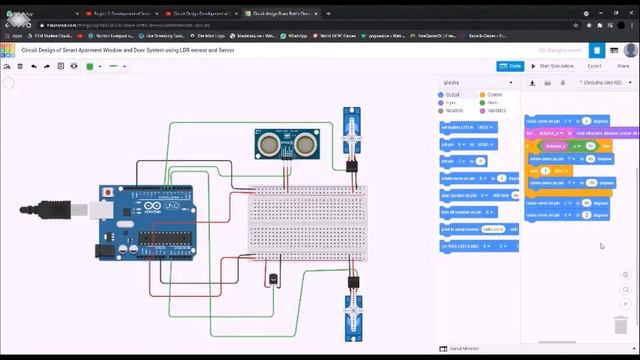Toggle notes visibility eye icon
This screenshot has height=360, width=640.
click(74, 66)
